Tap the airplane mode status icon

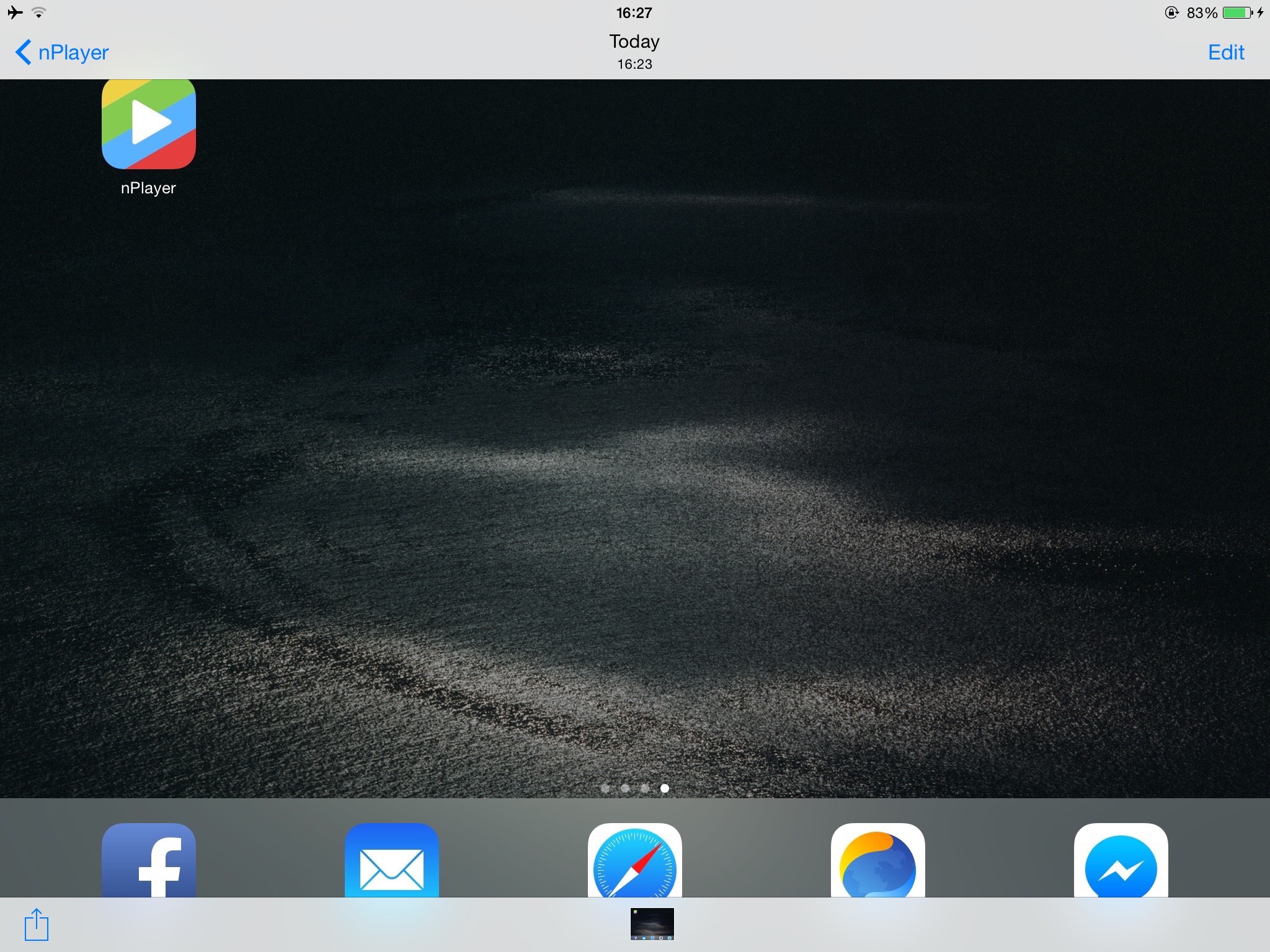coord(15,12)
